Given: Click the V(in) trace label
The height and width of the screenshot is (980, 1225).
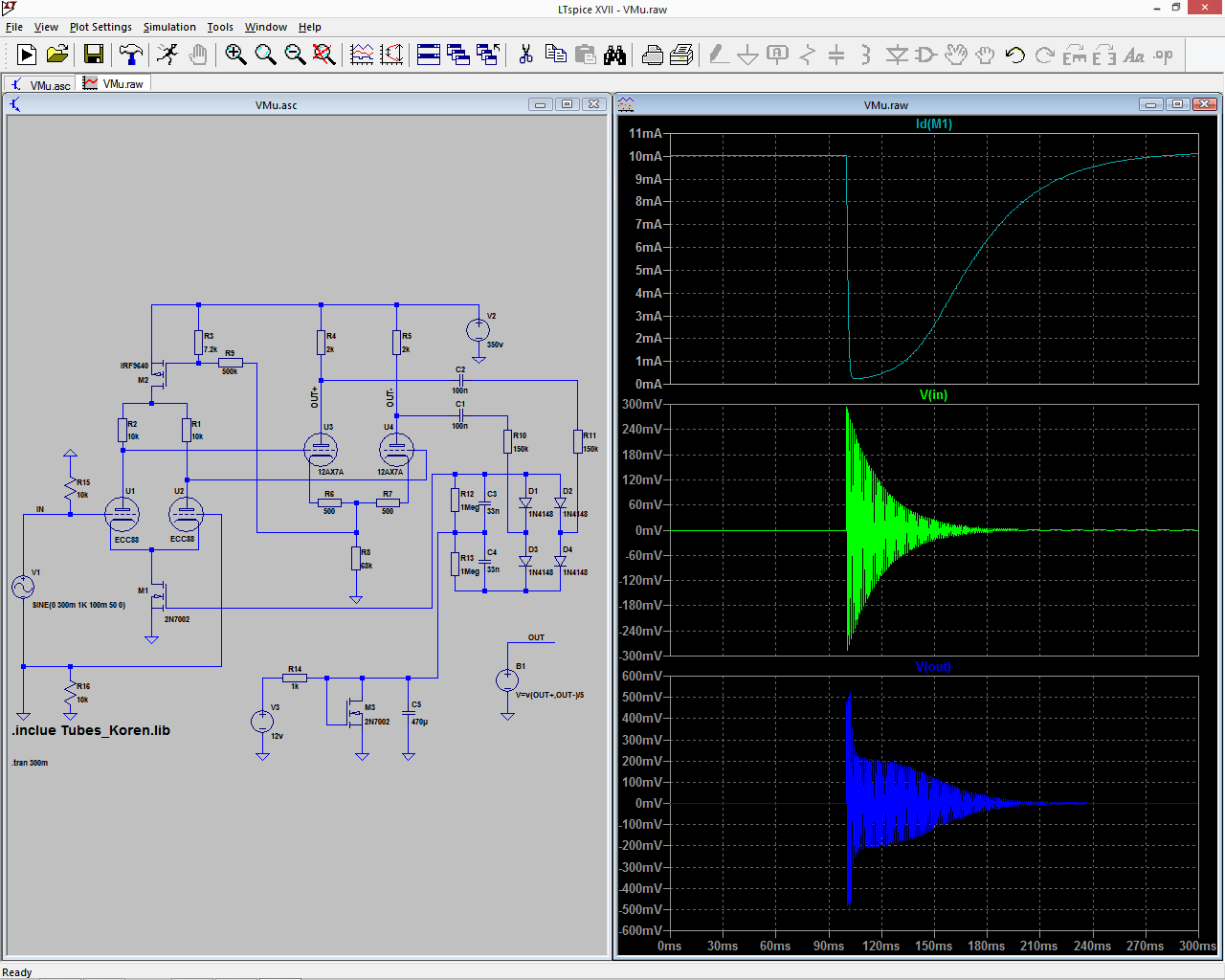Looking at the screenshot, I should pos(933,394).
